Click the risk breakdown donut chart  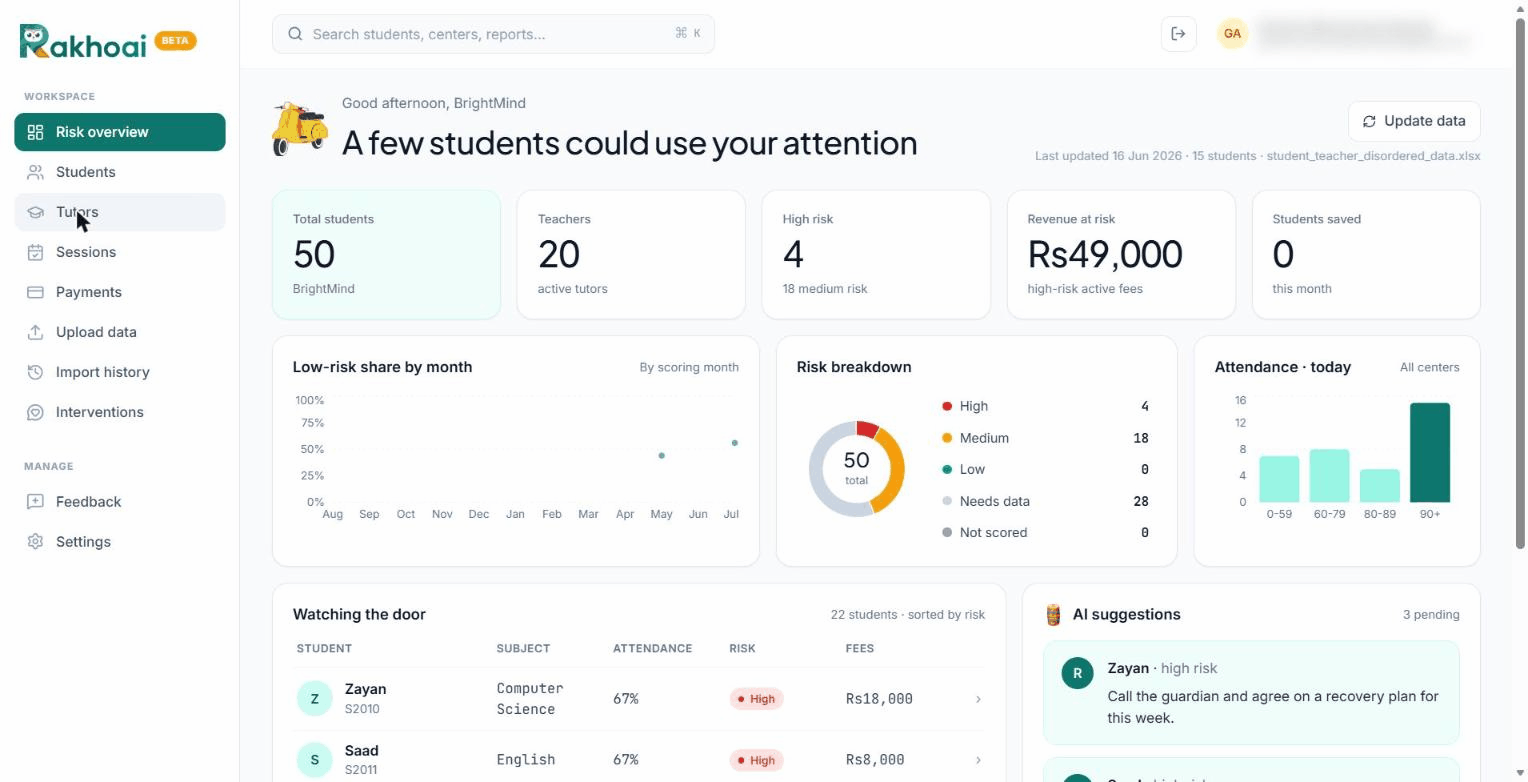(857, 469)
